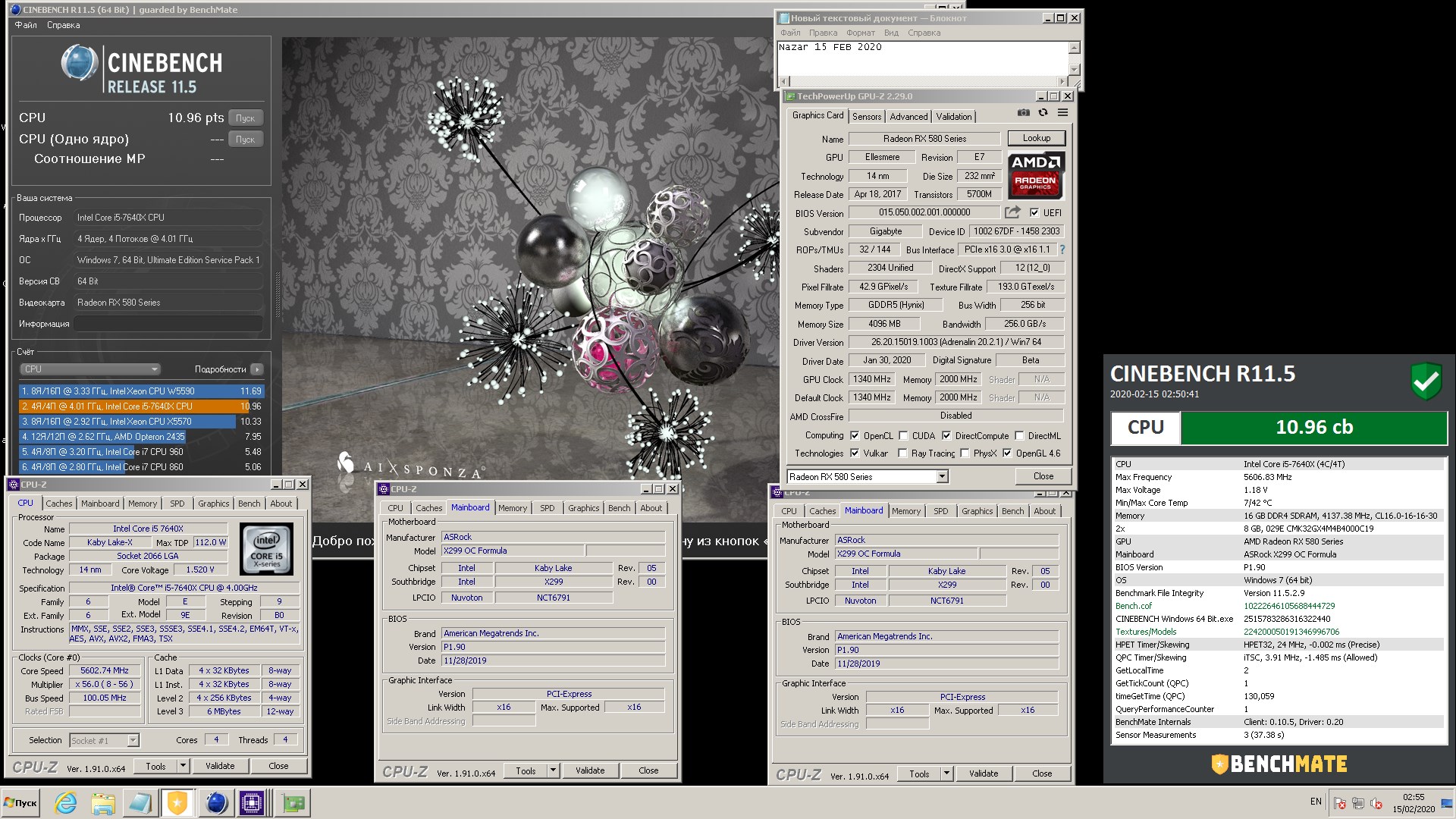Click Validate in the left CPU-Z window
This screenshot has height=819, width=1456.
[220, 766]
